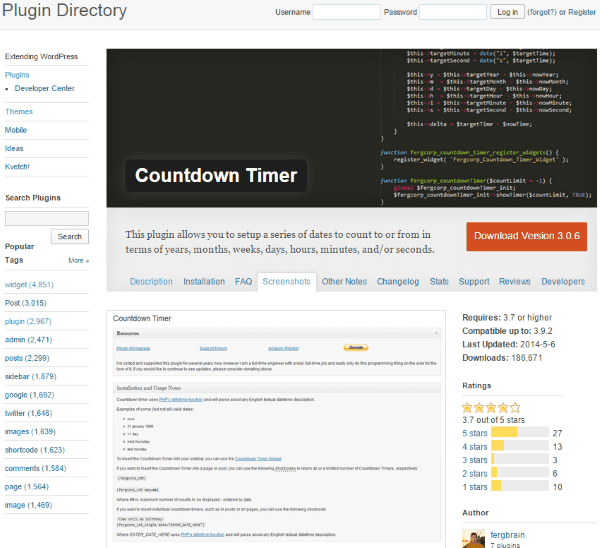Focus the Username input field
The width and height of the screenshot is (600, 548).
346,12
